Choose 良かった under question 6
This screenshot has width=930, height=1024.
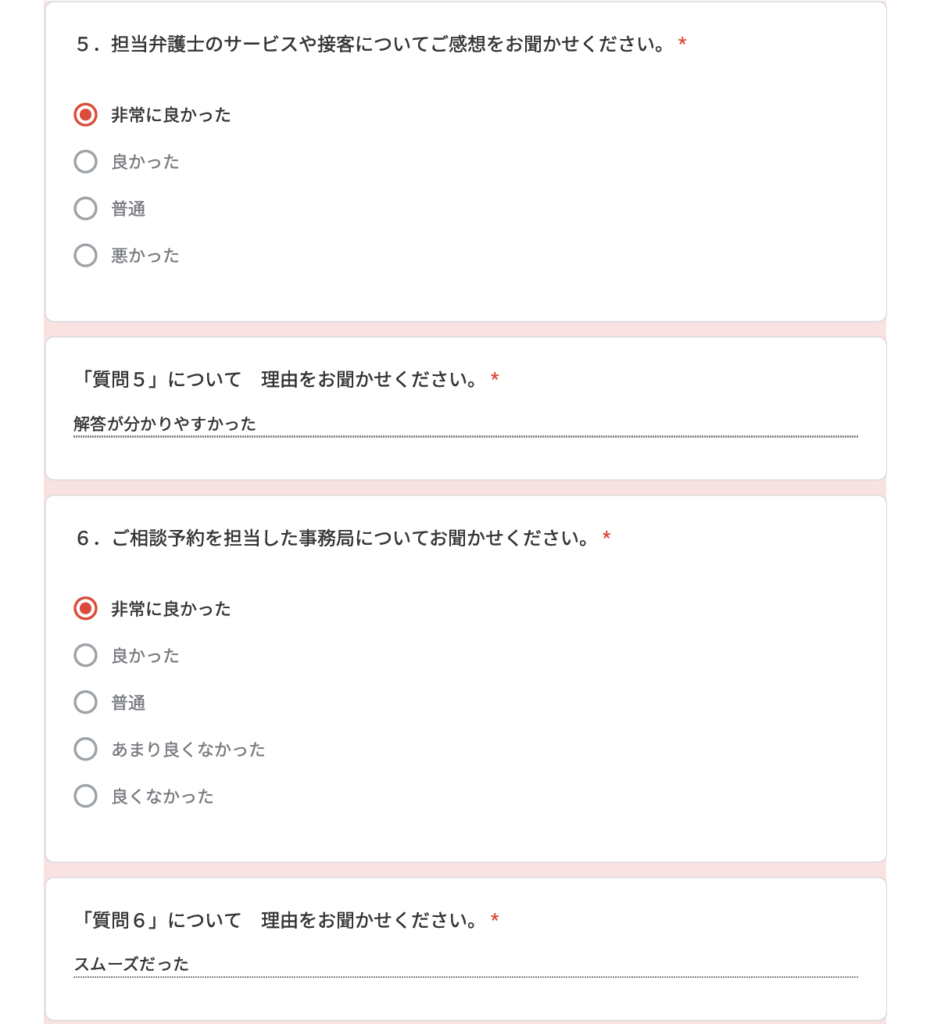(x=86, y=656)
